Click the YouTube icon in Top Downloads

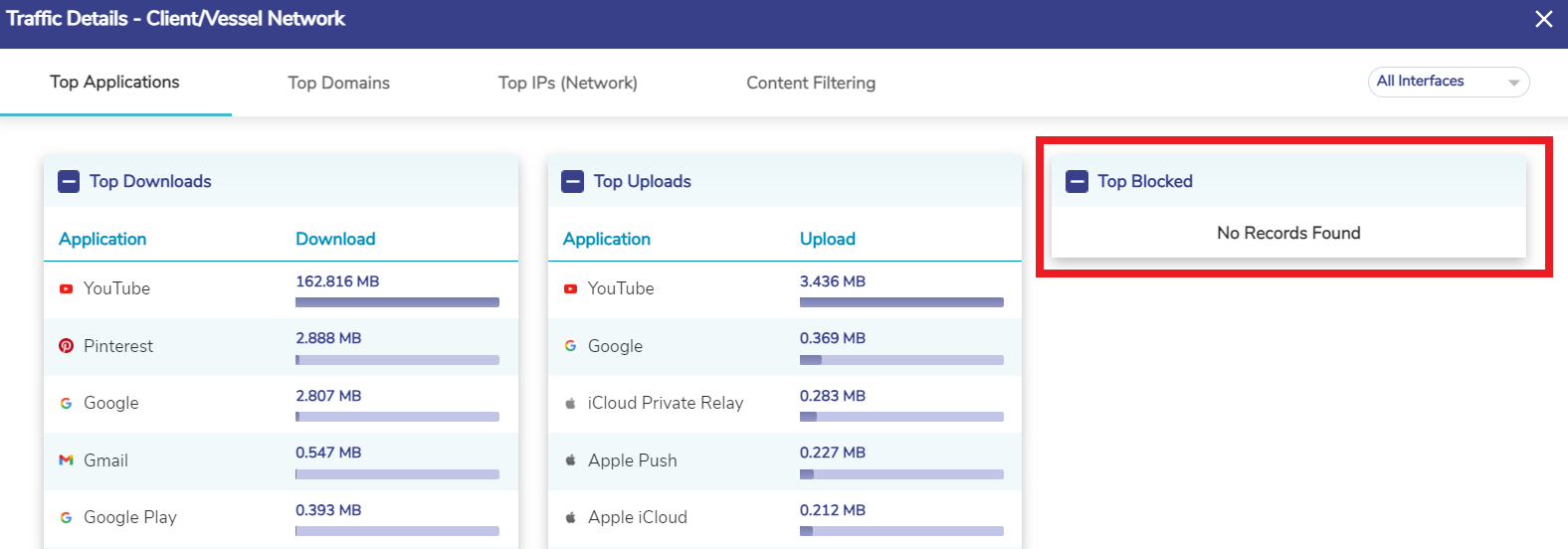[66, 289]
